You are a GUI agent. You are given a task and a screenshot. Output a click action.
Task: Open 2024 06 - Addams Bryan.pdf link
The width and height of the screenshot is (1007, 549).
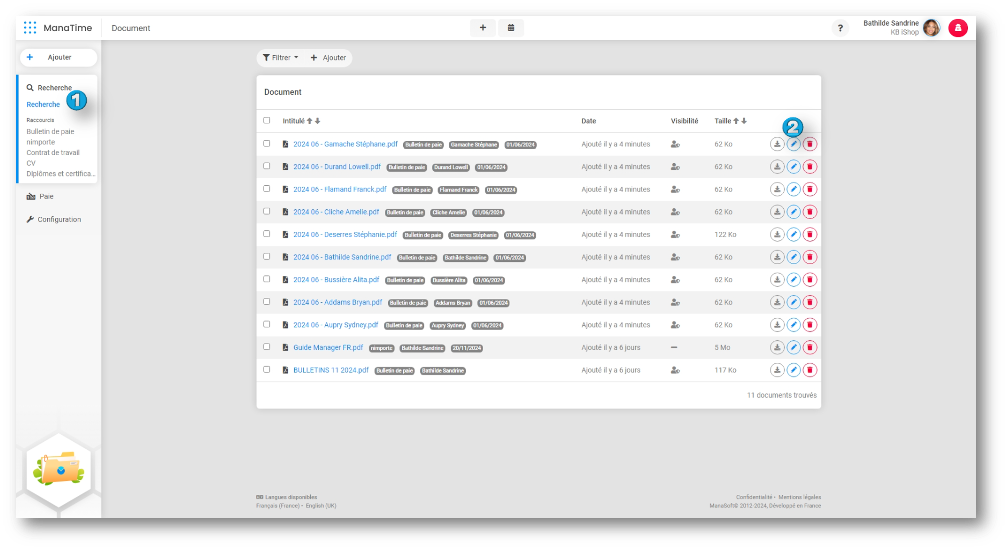pos(338,302)
